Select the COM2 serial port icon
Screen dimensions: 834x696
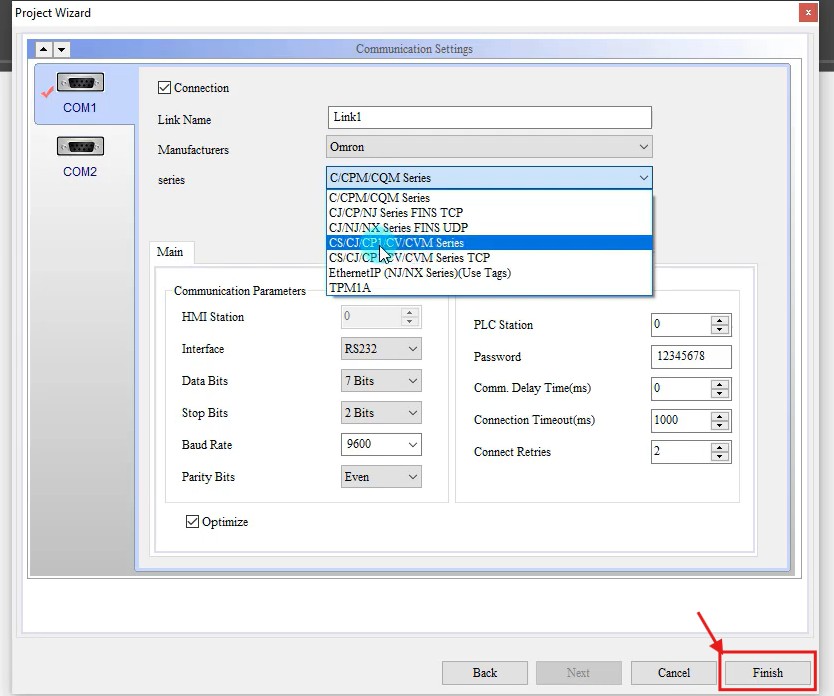point(80,146)
